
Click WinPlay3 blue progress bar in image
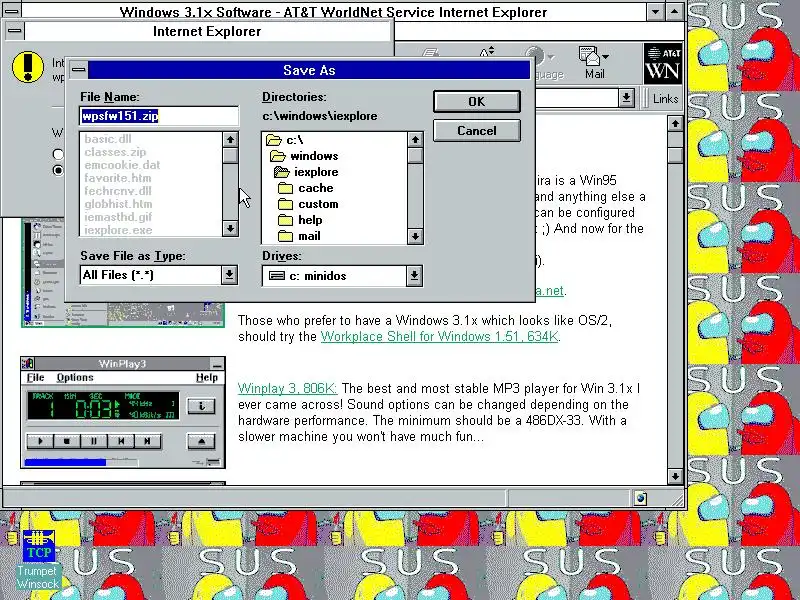[65, 462]
